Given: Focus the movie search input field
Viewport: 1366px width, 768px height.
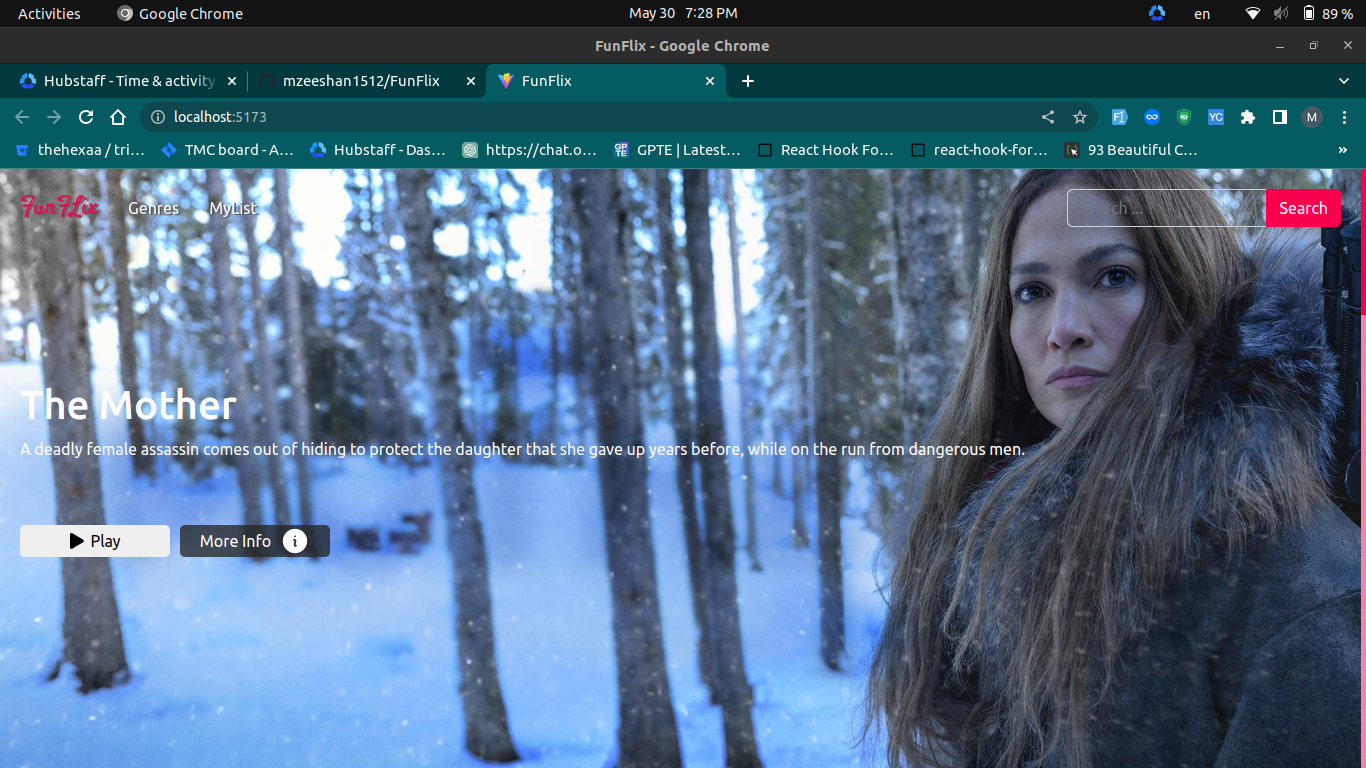Looking at the screenshot, I should click(x=1166, y=208).
